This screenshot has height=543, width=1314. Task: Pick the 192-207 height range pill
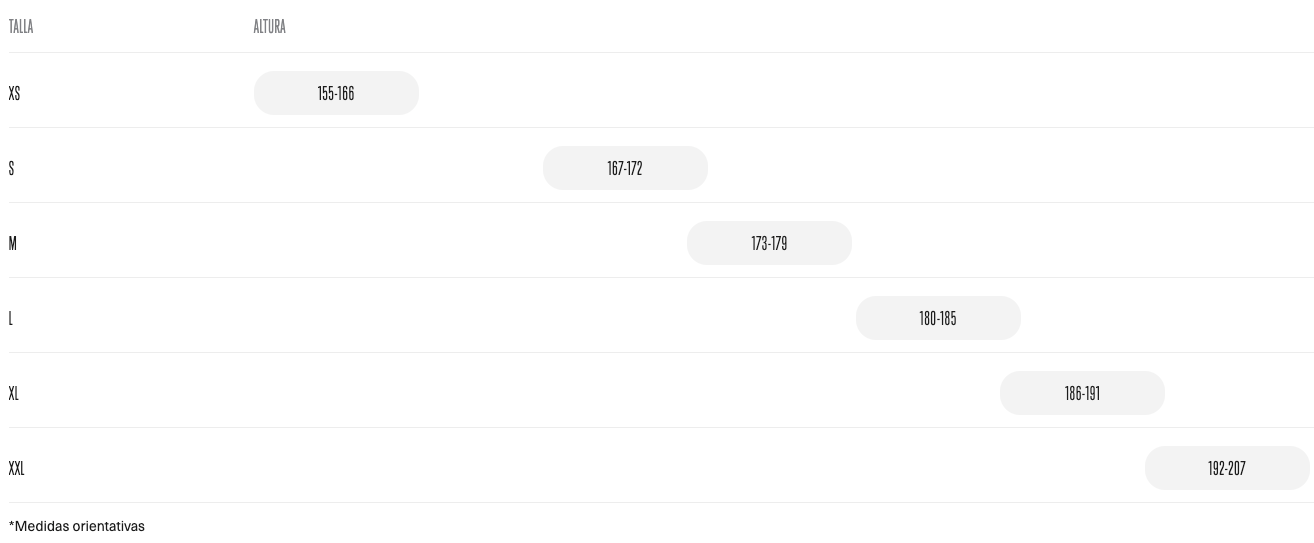(x=1227, y=468)
